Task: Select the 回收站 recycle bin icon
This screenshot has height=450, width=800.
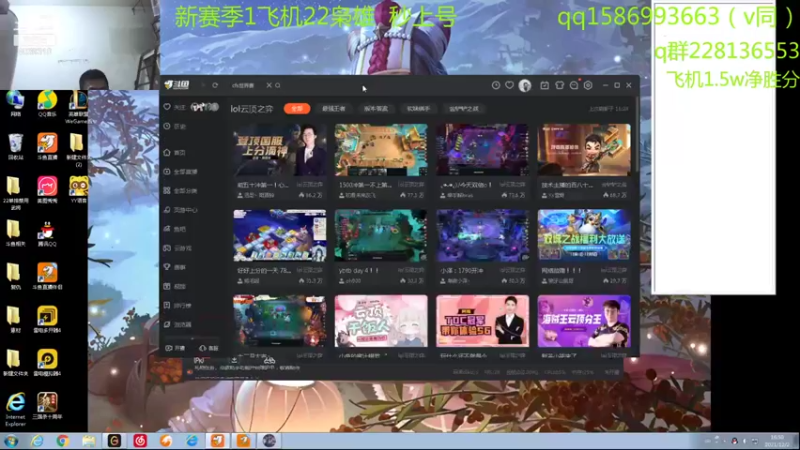Action: tap(15, 146)
